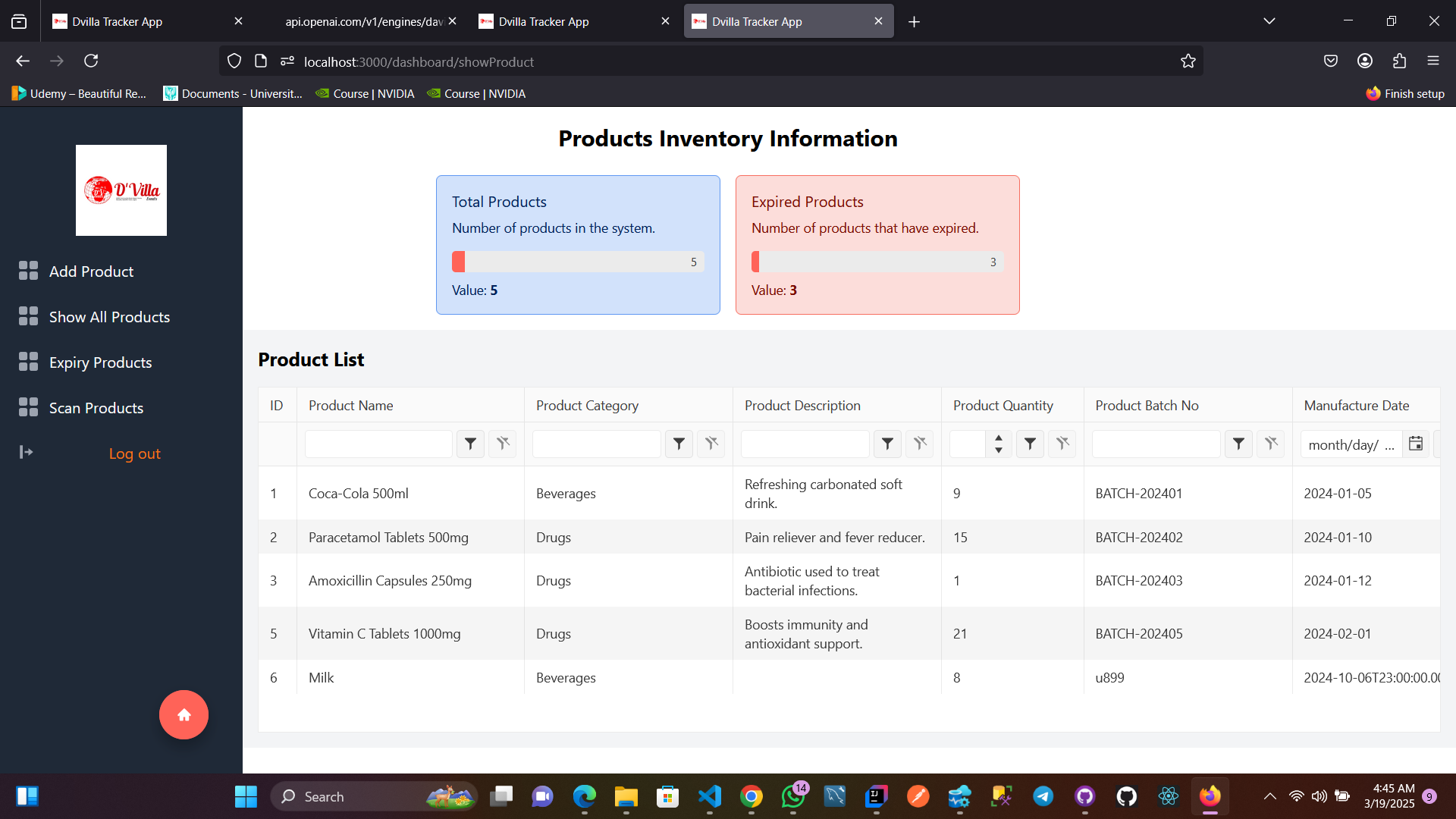Apply the Product Name column filter
Screen dimensions: 1456x819
470,444
